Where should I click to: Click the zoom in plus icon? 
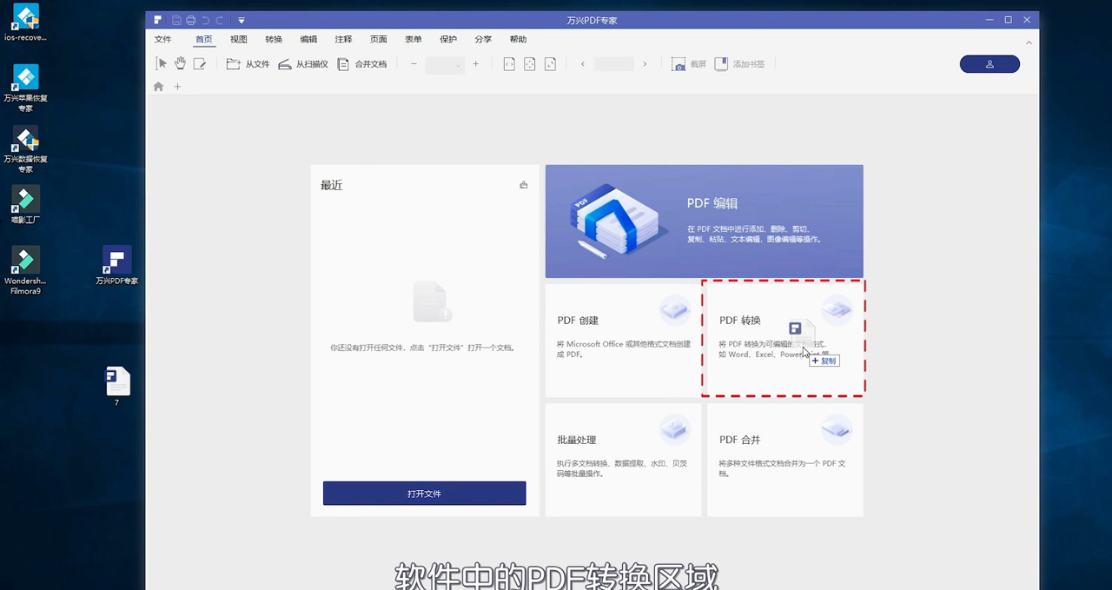tap(476, 64)
